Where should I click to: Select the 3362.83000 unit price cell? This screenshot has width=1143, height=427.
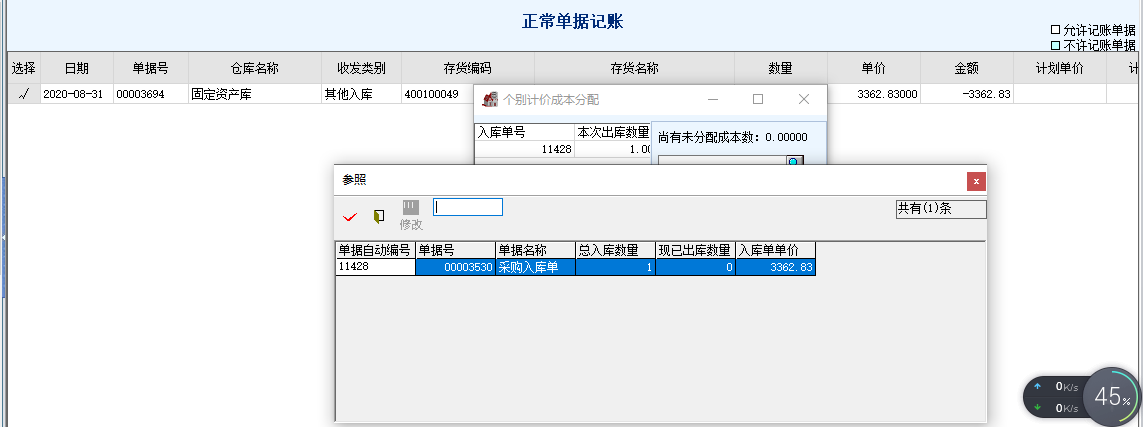coord(873,94)
